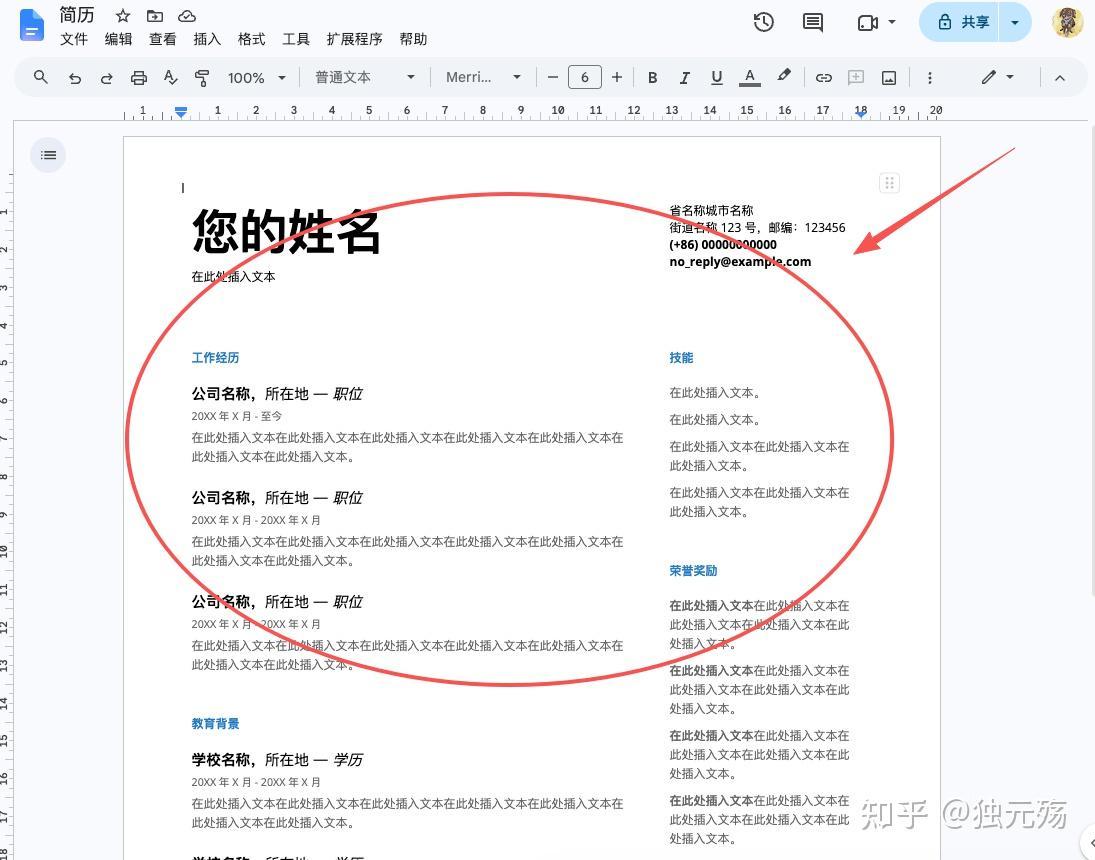Open the text color picker

click(749, 78)
